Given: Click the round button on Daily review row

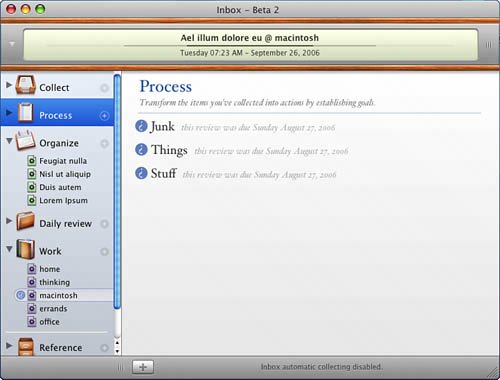Looking at the screenshot, I should [104, 224].
